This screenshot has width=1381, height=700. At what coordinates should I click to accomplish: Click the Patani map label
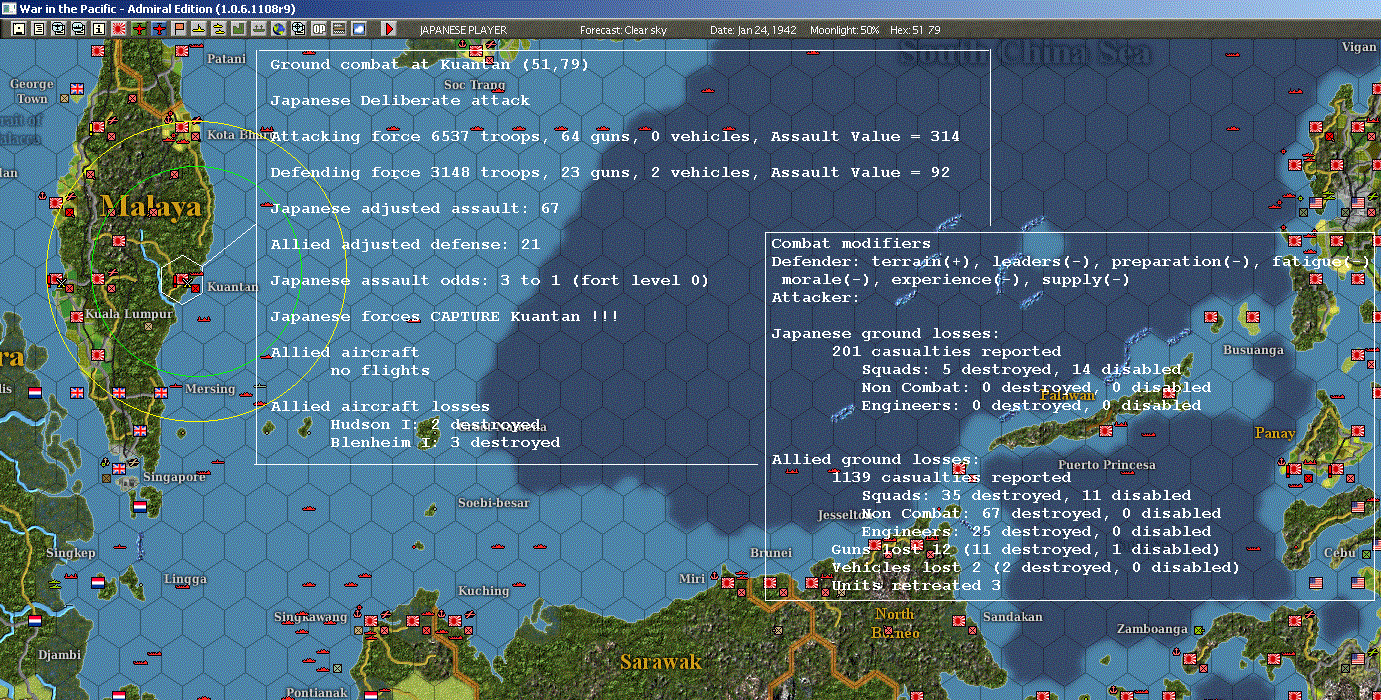(x=227, y=59)
